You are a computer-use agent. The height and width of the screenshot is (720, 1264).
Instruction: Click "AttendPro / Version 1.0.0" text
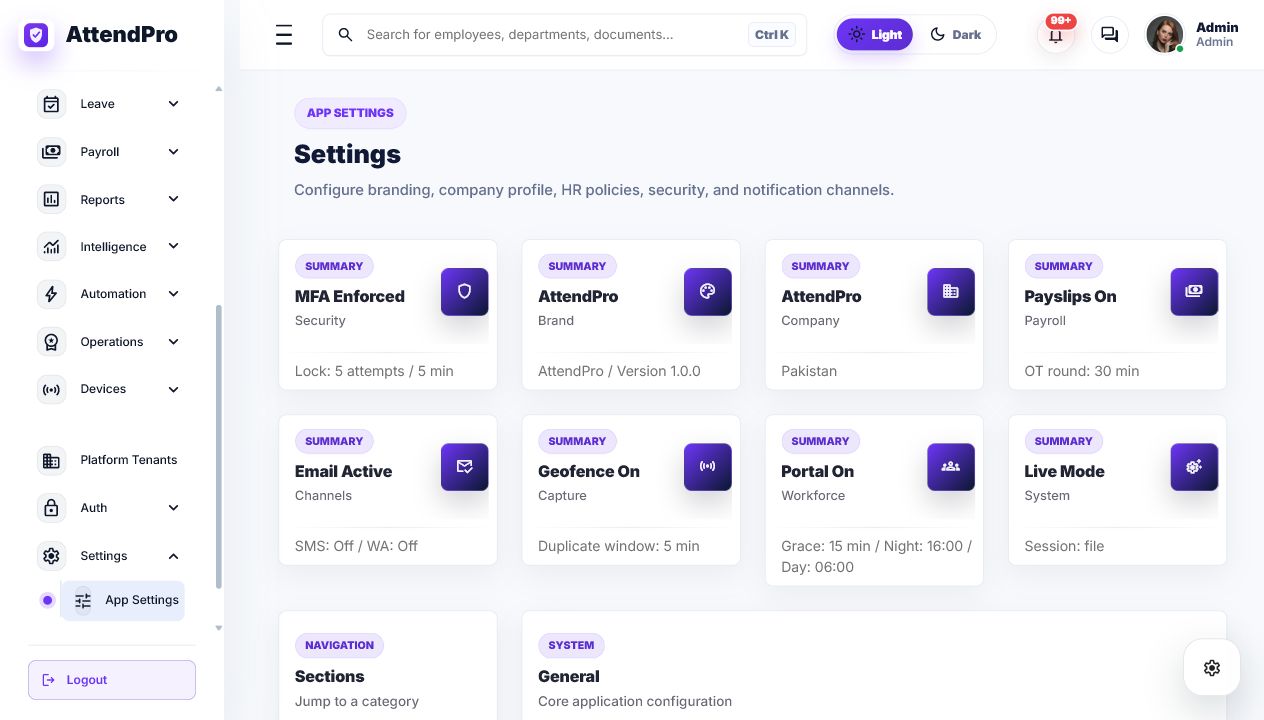pyautogui.click(x=619, y=371)
